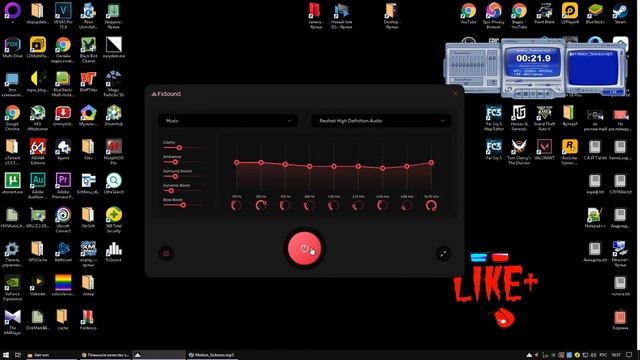Open BlueStacks shortcut at top right
Viewport: 640px width, 360px height.
(x=595, y=13)
